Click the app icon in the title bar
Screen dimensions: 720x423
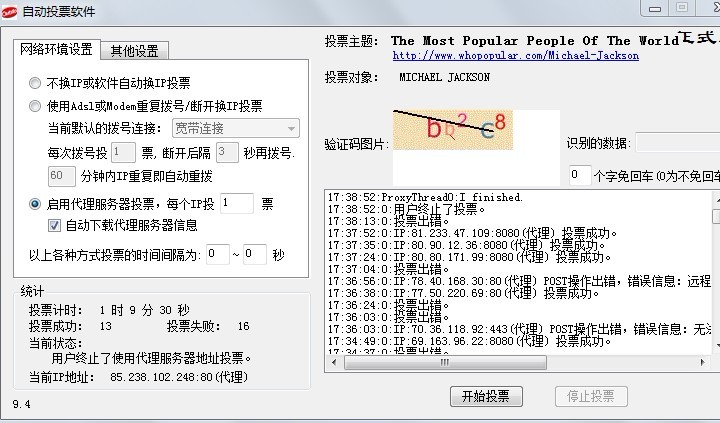(9, 12)
